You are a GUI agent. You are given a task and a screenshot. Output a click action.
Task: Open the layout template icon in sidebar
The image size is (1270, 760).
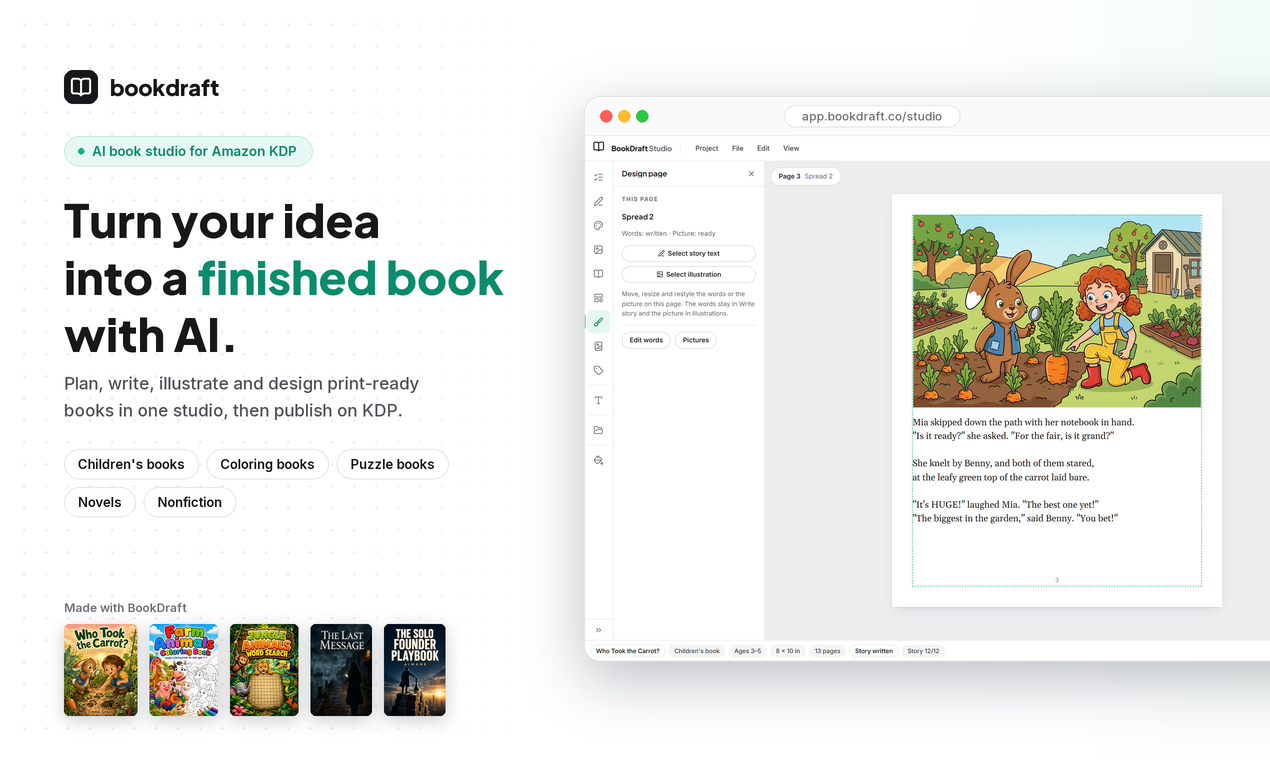598,298
